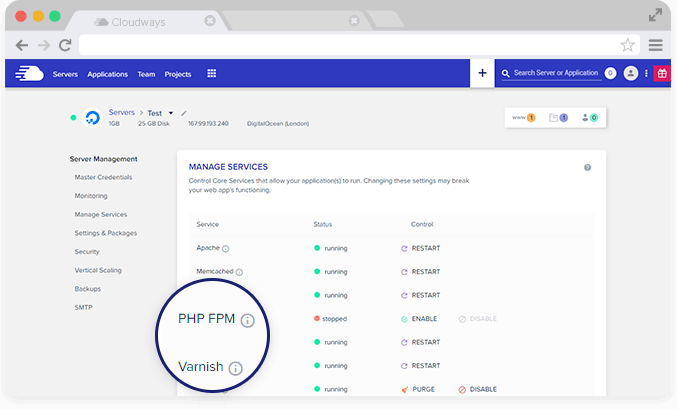Click the Search Server or Application field
The height and width of the screenshot is (409, 677).
(554, 73)
